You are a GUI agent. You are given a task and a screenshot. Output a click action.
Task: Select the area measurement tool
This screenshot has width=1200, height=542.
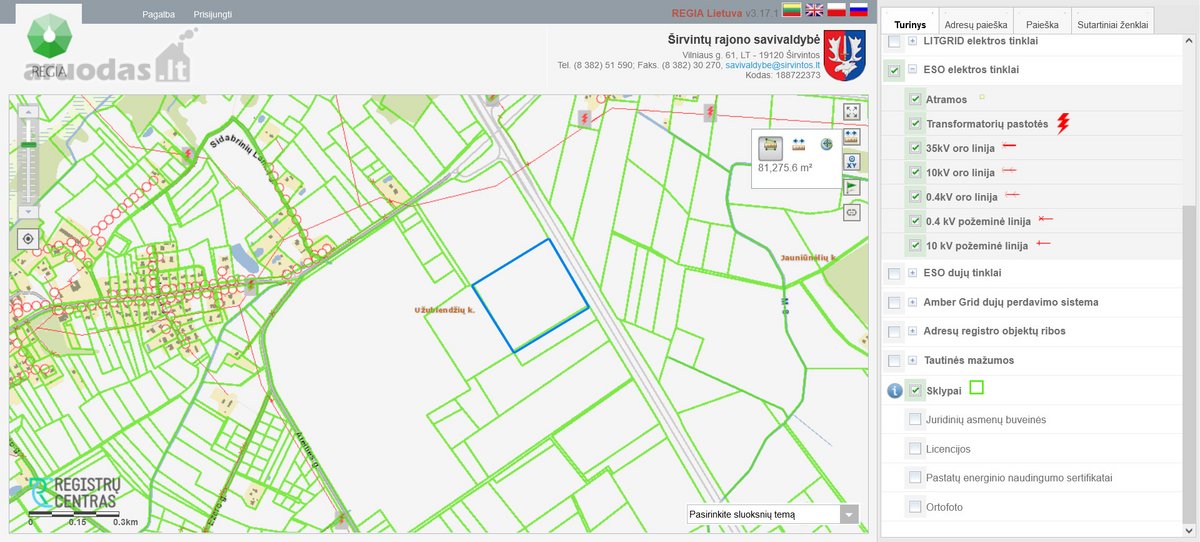(x=771, y=144)
